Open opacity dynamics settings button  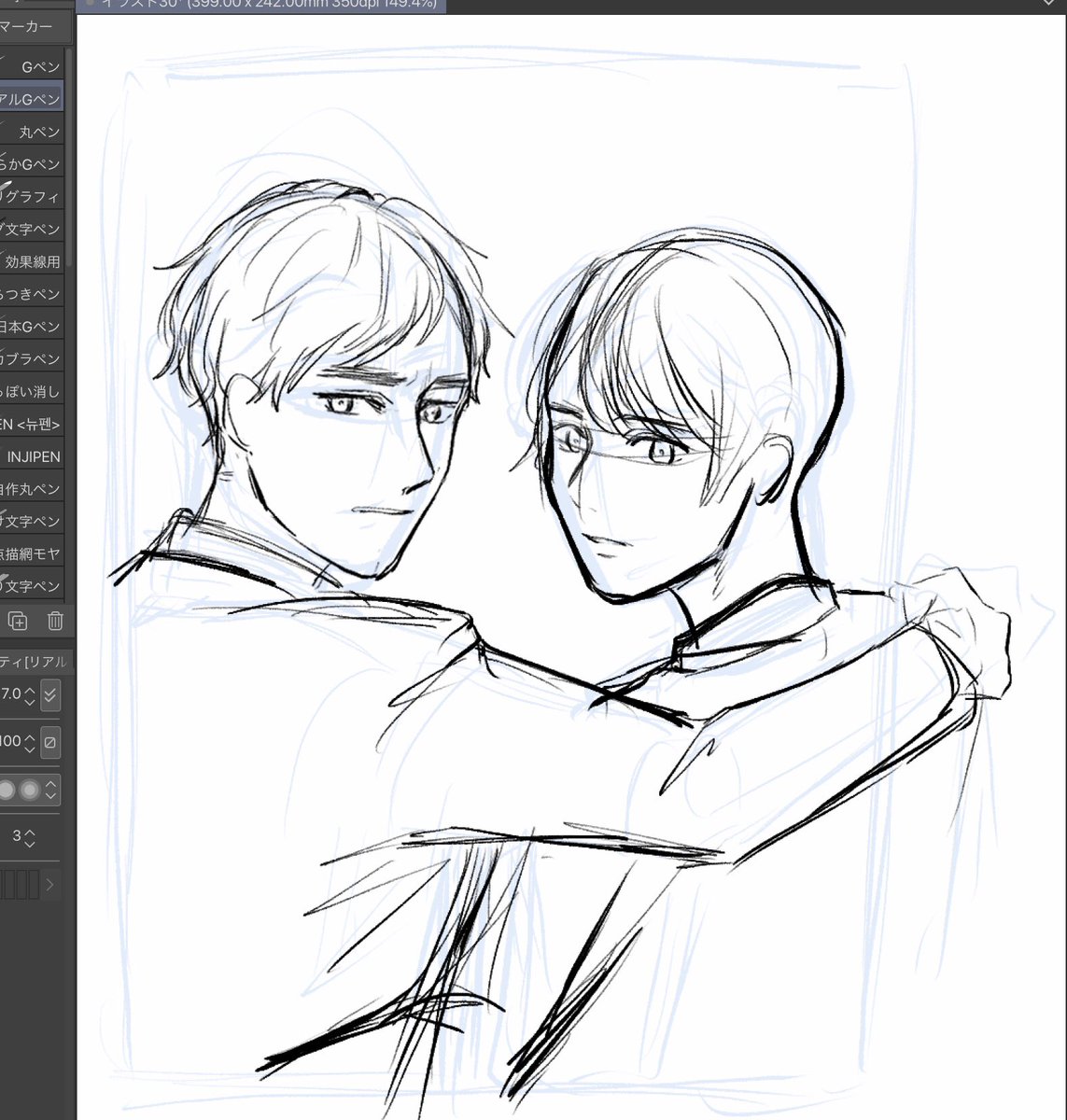click(51, 742)
